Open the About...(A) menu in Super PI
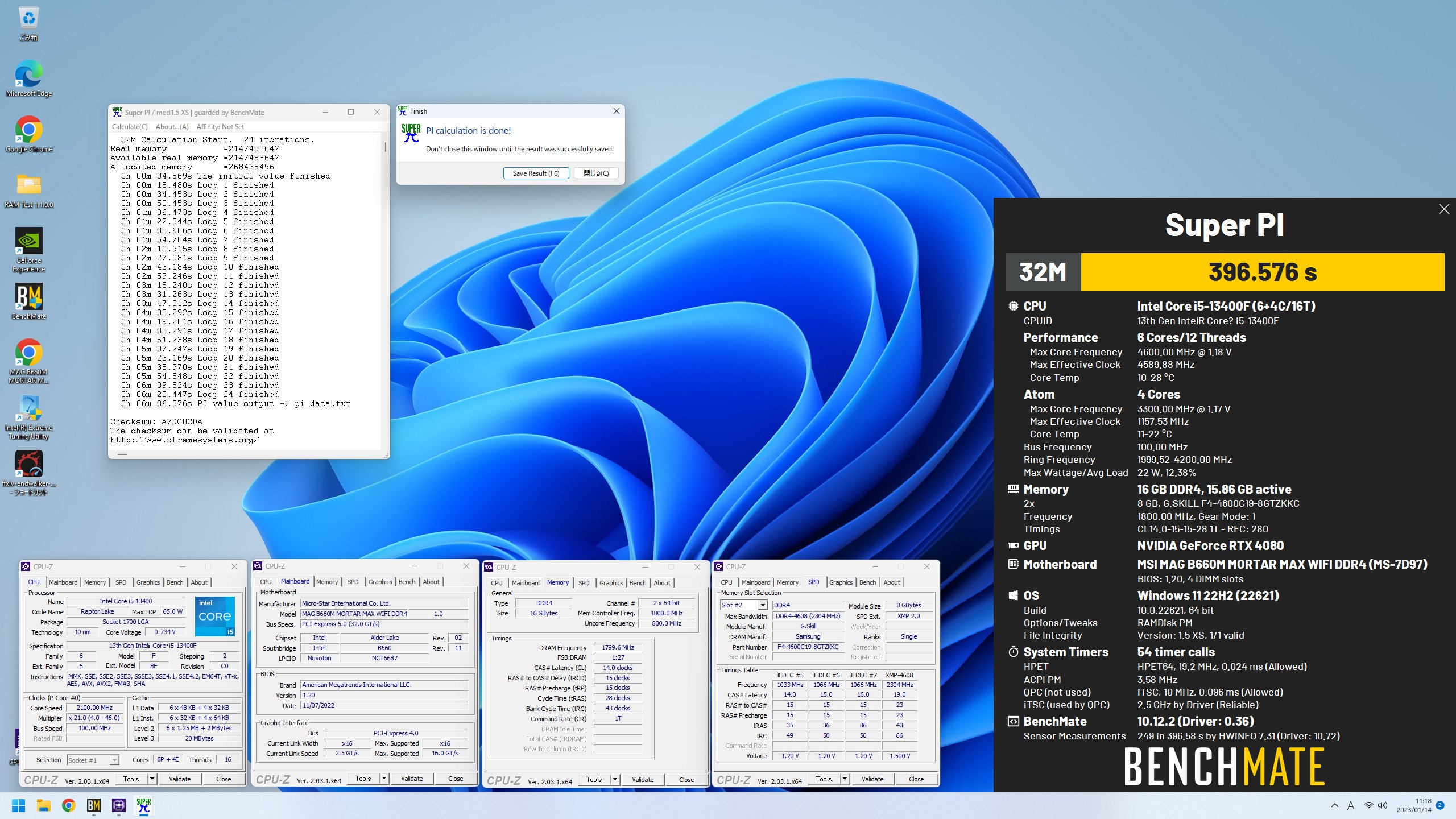1456x819 pixels. coord(172,127)
